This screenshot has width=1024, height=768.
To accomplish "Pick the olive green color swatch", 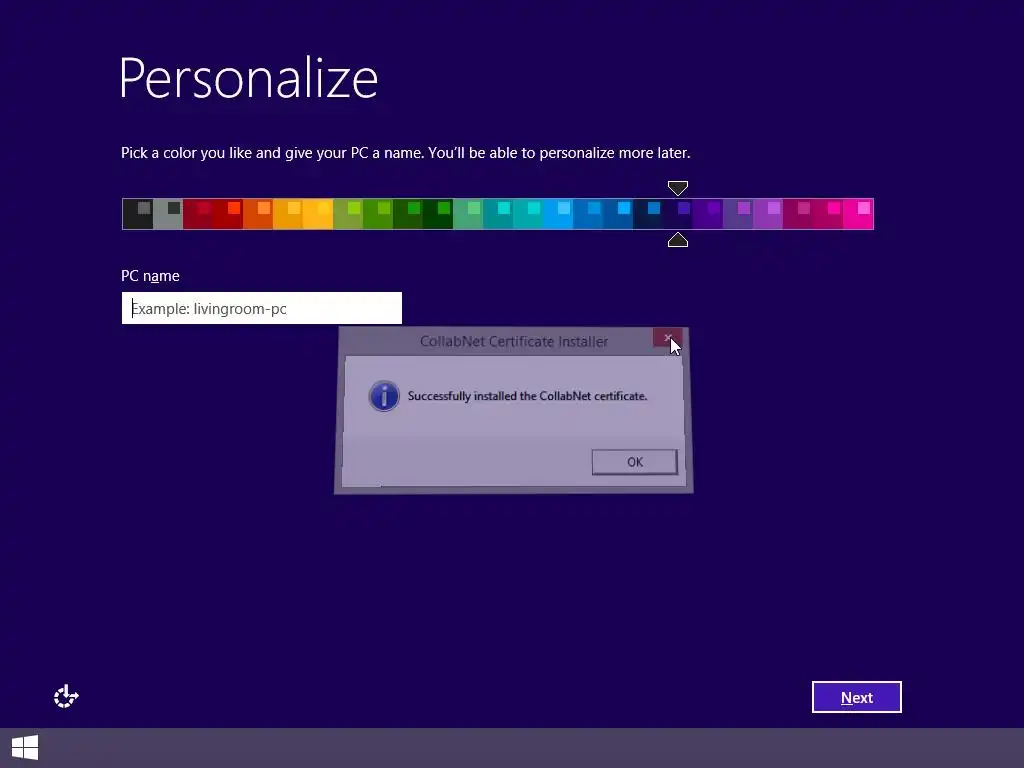I will pos(348,214).
